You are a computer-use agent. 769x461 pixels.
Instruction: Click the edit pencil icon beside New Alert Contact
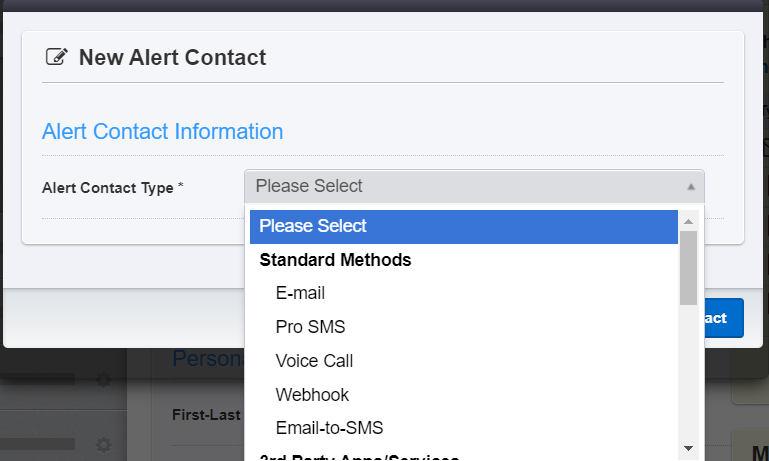(x=56, y=57)
